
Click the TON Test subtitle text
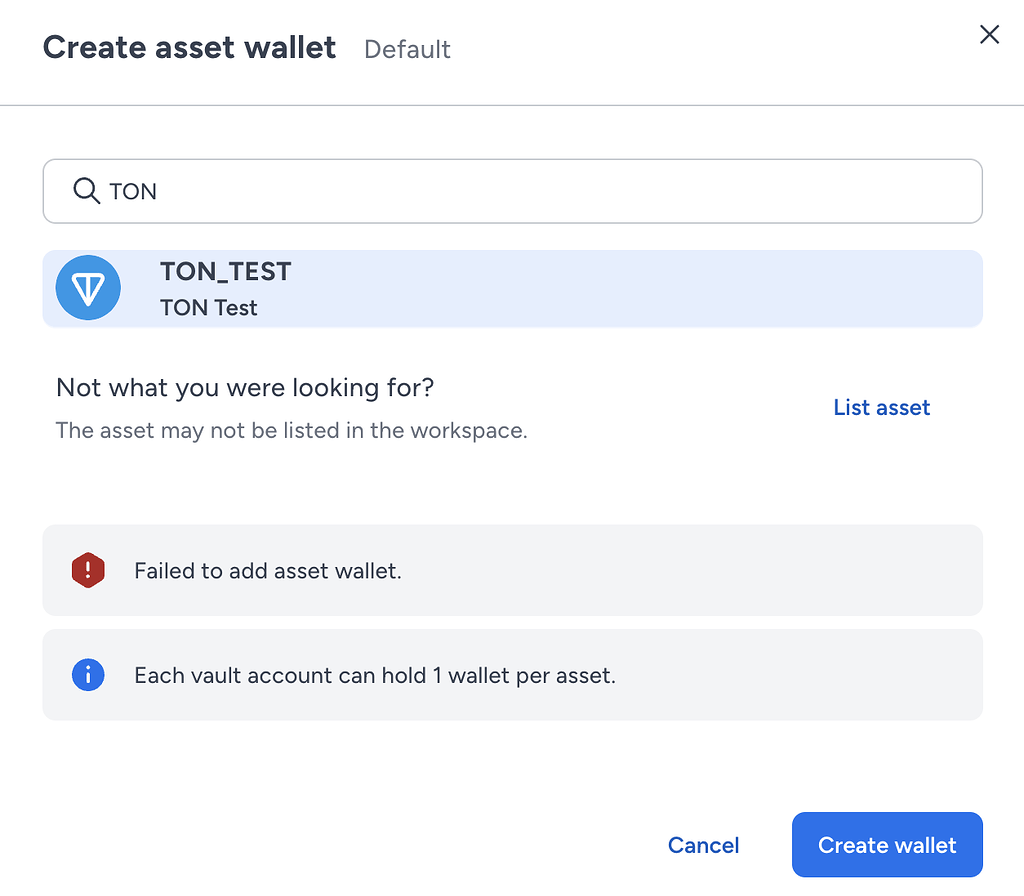(208, 308)
